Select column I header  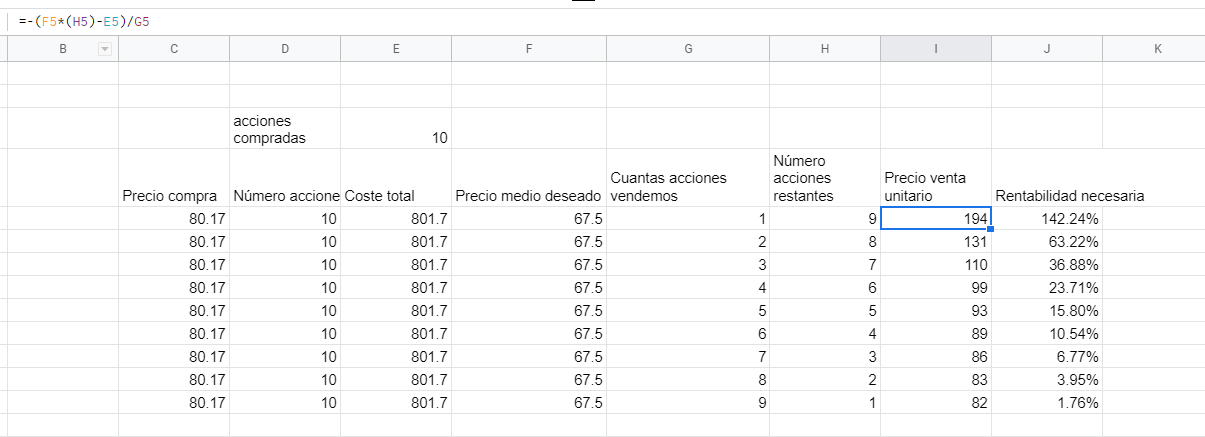(x=935, y=49)
